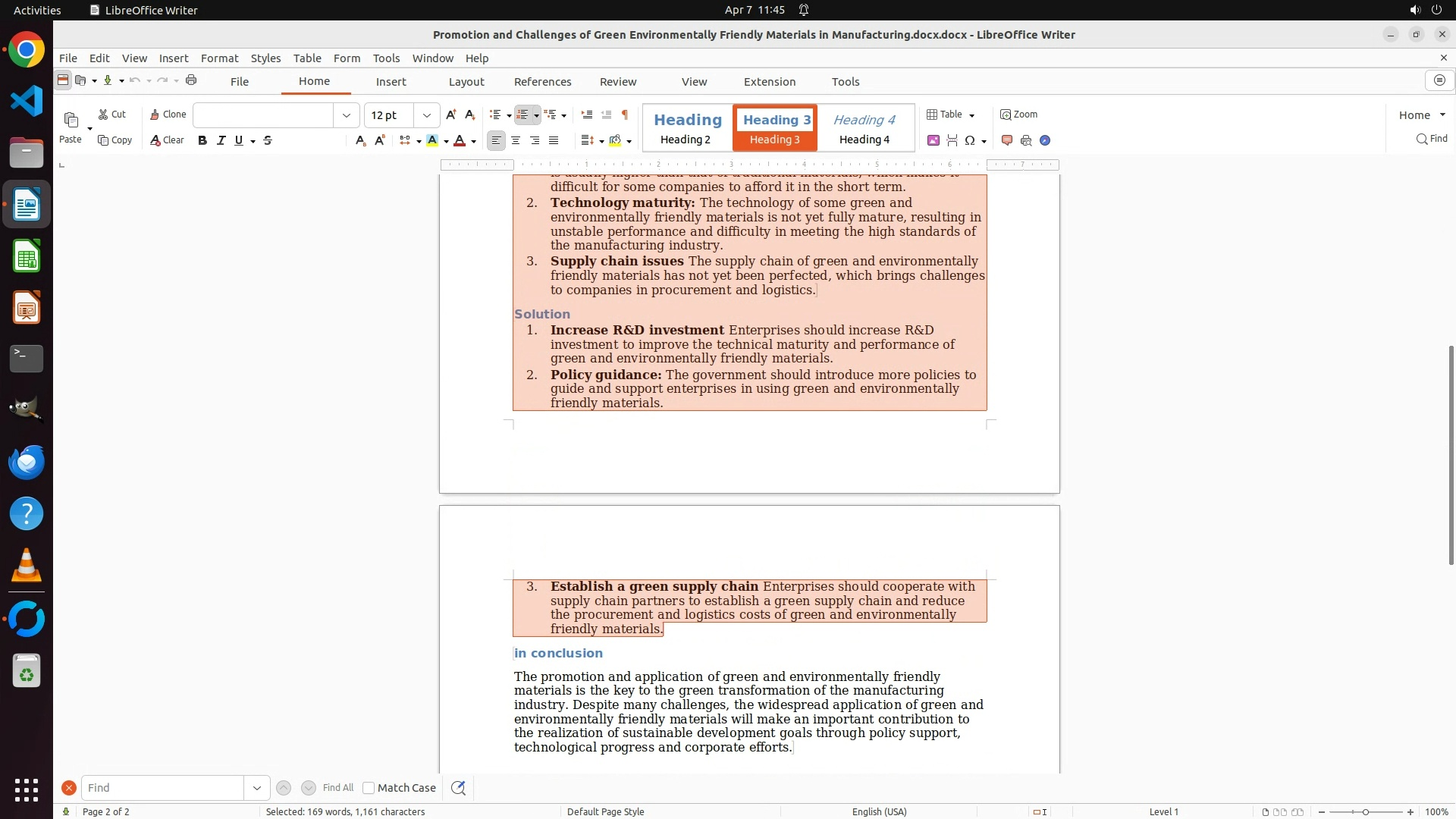Viewport: 1456px width, 819px height.
Task: Expand the font name dropdown
Action: (347, 115)
